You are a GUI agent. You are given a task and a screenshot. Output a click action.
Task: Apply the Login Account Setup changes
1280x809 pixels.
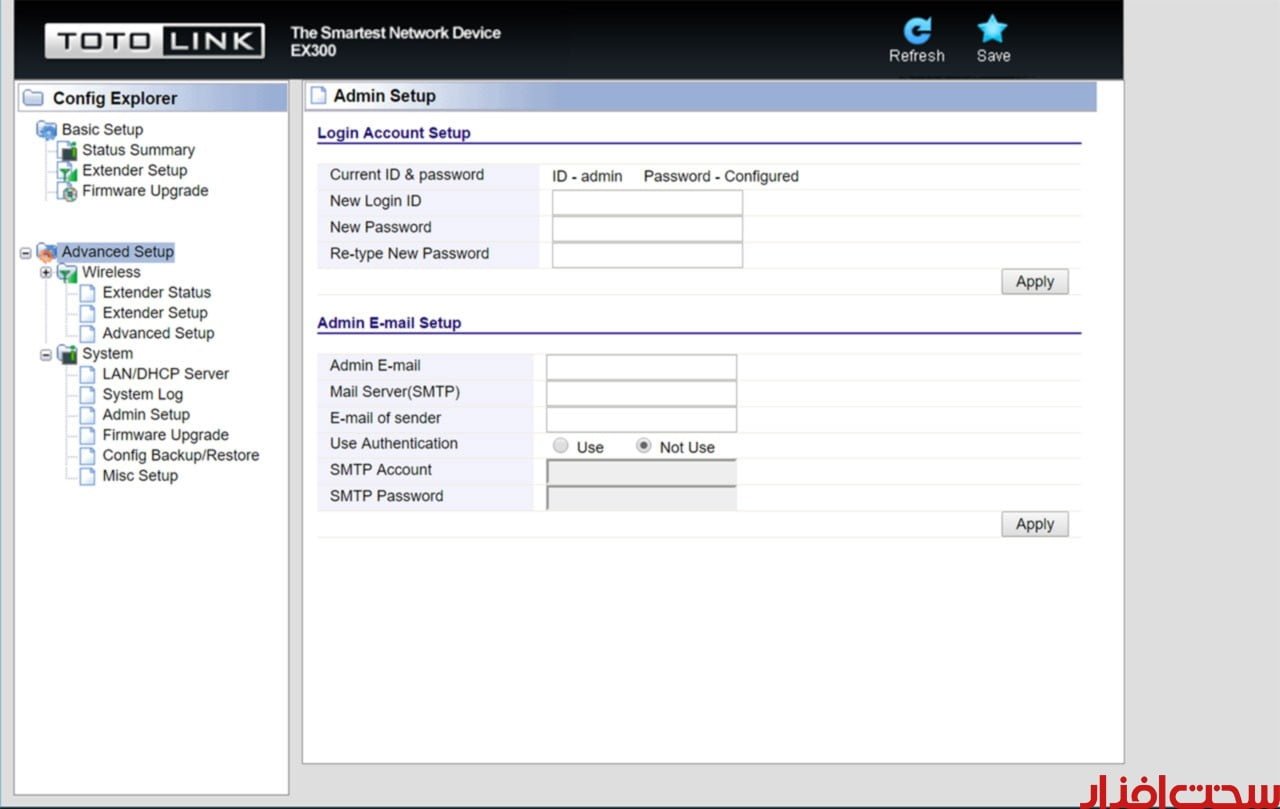[1034, 282]
